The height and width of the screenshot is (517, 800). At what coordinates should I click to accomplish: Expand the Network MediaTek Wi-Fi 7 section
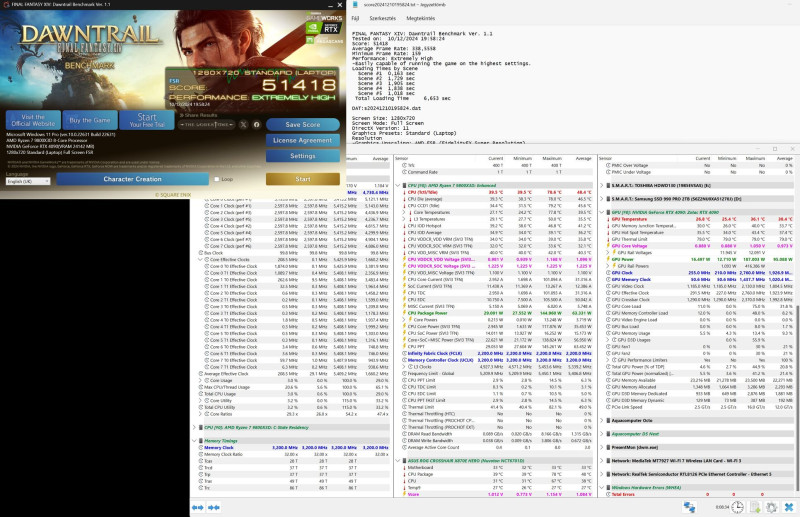pyautogui.click(x=602, y=460)
